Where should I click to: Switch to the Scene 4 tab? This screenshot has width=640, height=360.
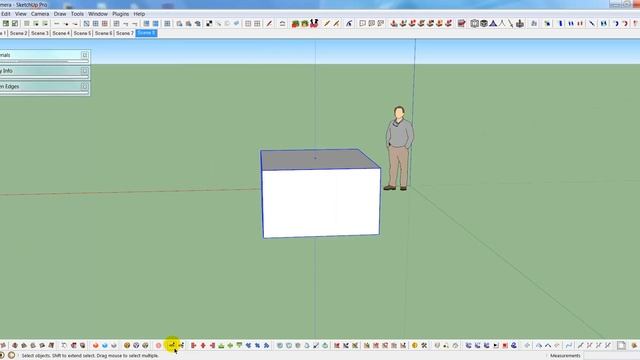61,33
